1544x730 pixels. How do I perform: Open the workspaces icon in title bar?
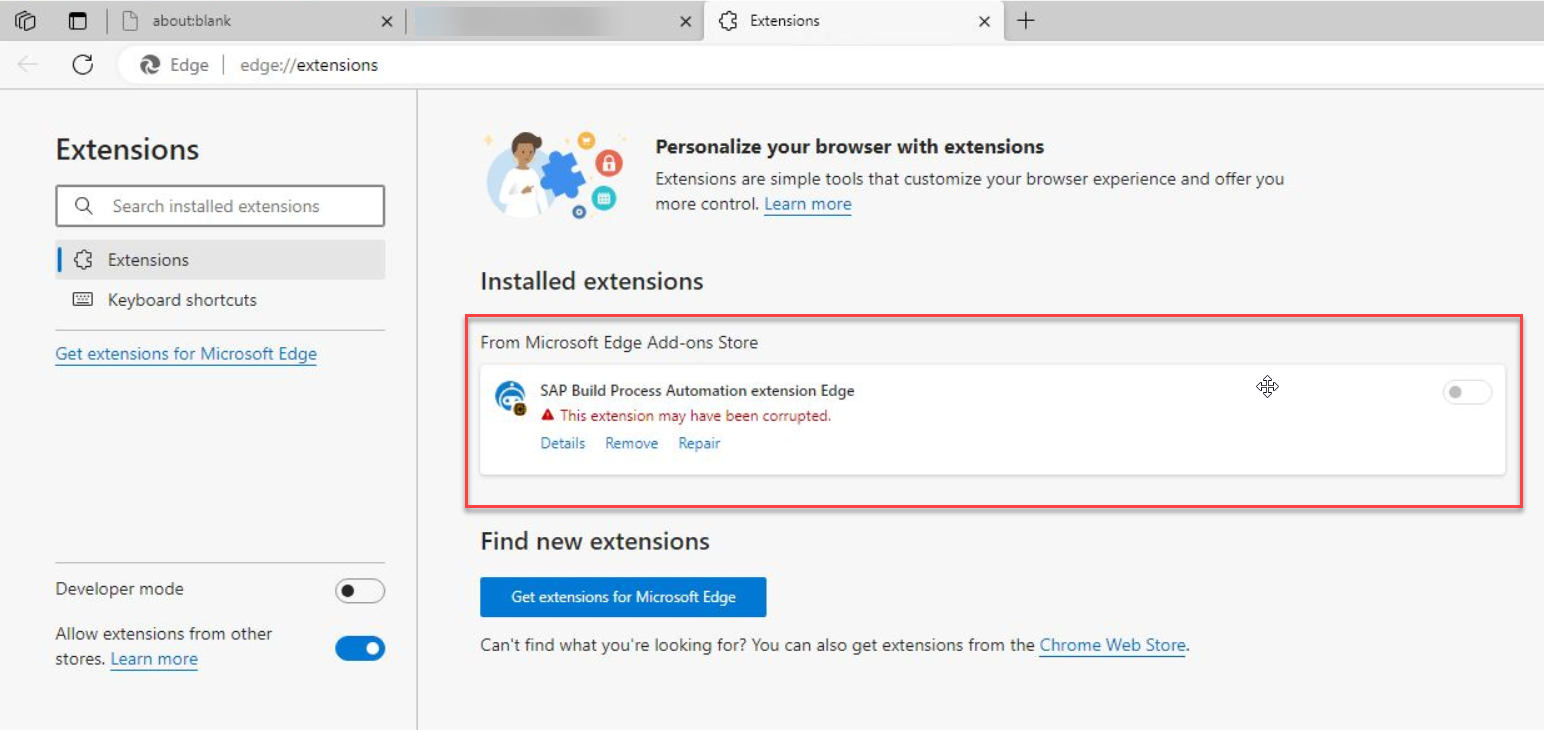[x=26, y=21]
